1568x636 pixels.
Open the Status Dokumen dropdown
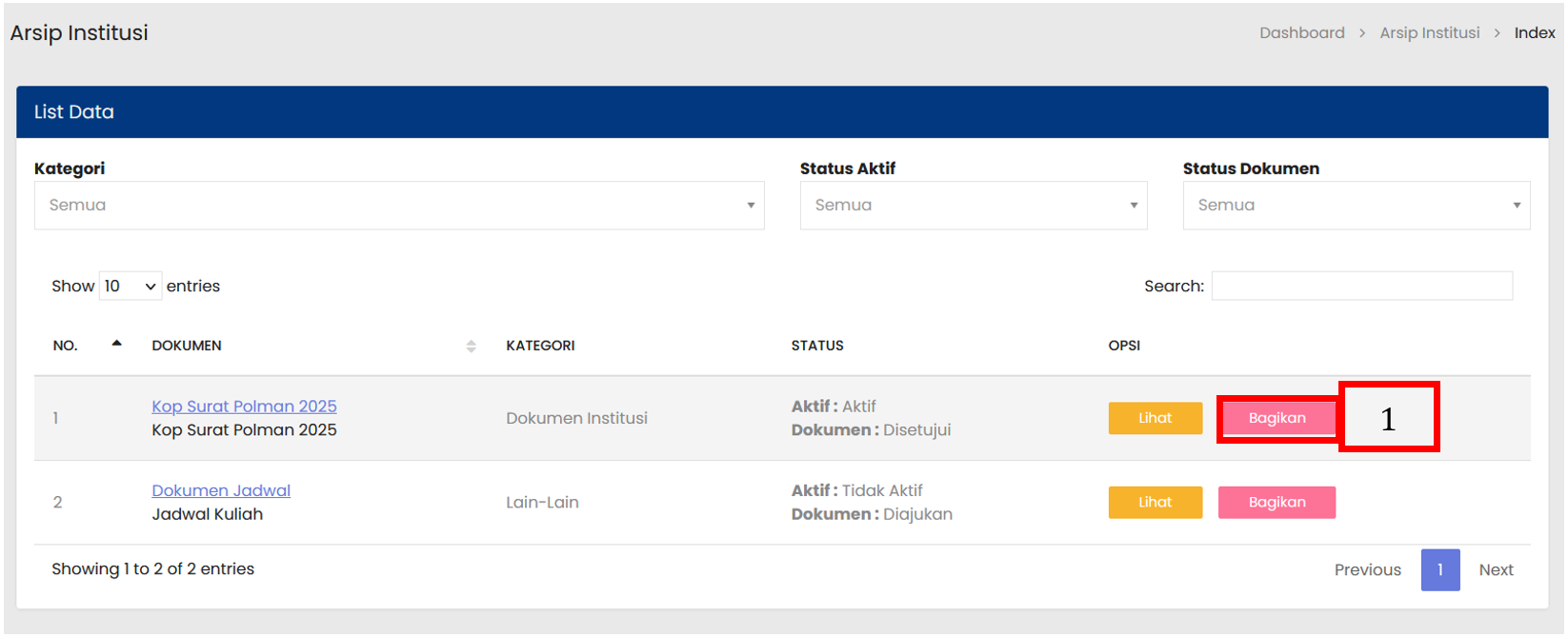click(x=1356, y=206)
